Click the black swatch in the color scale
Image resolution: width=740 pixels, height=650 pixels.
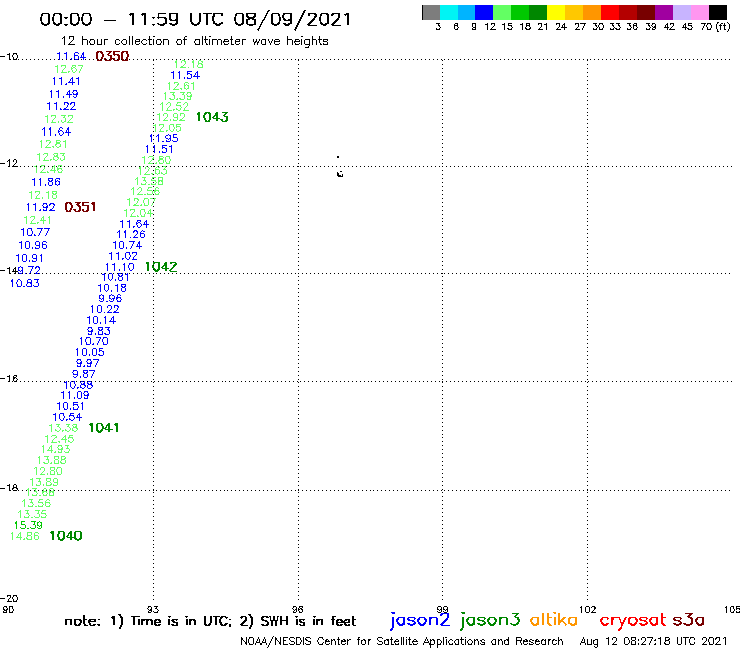pyautogui.click(x=717, y=12)
